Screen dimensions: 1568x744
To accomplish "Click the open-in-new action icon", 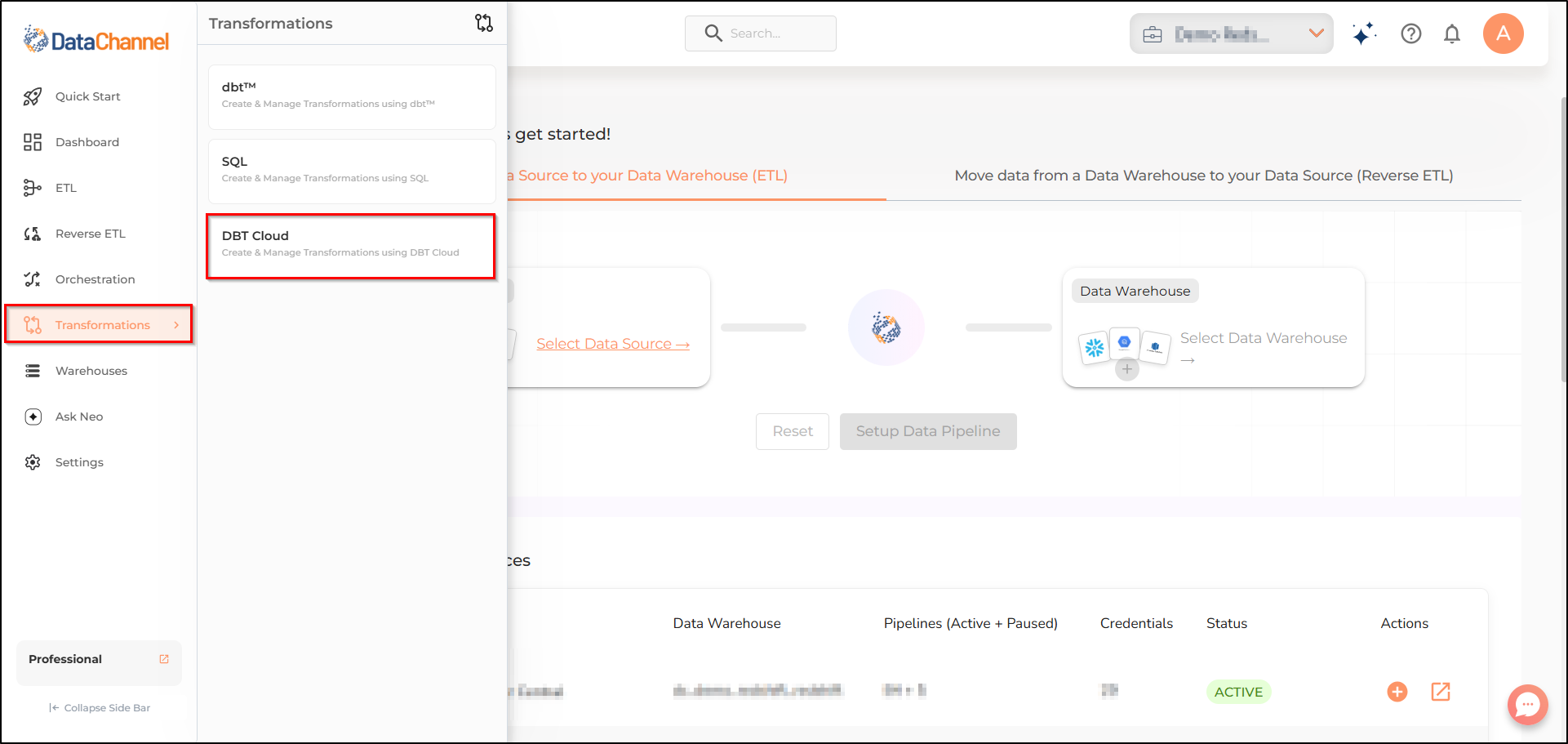I will pyautogui.click(x=1441, y=692).
